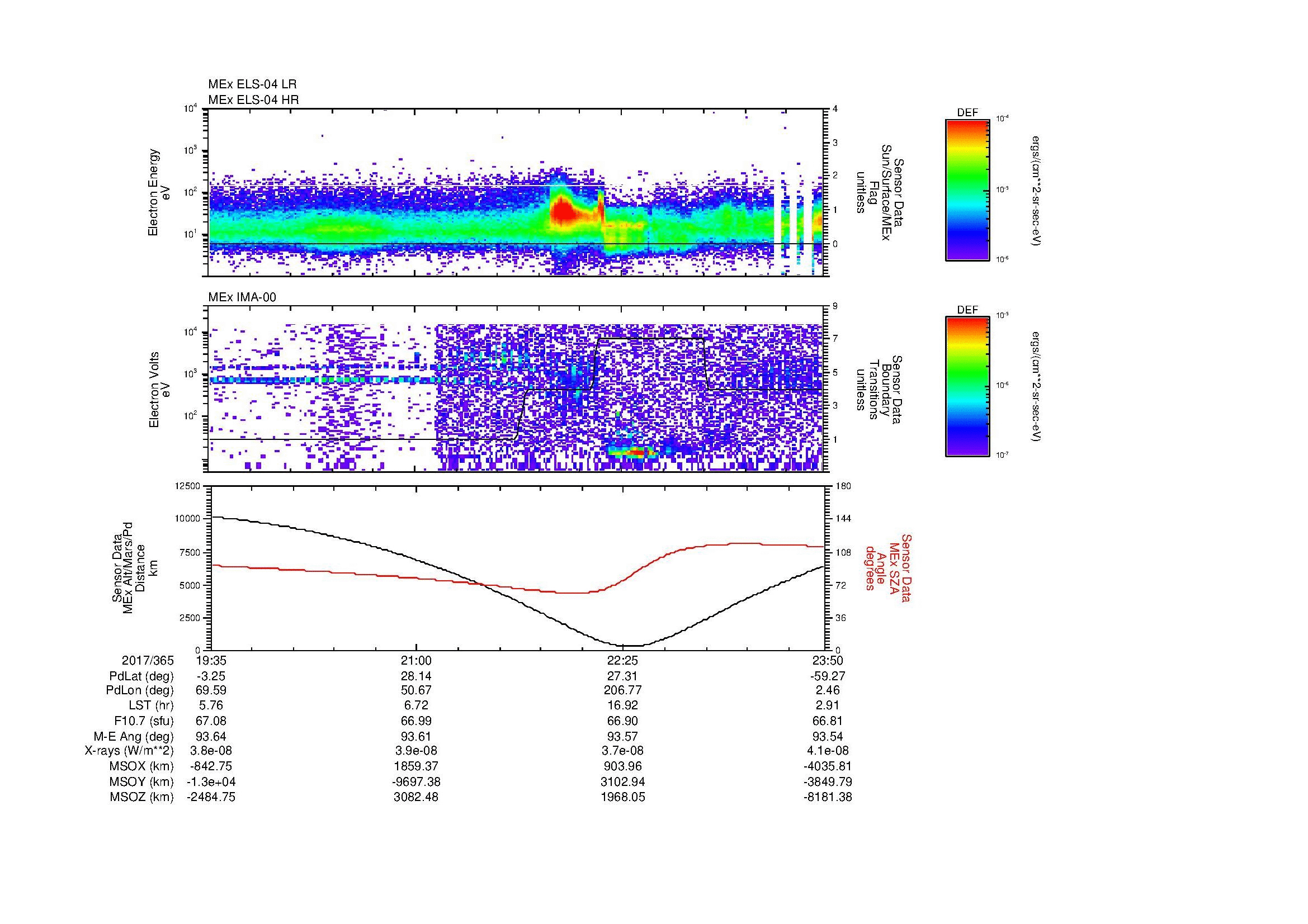This screenshot has width=1308, height=924.
Task: Click the "21:00" time tick label
Action: pyautogui.click(x=417, y=660)
